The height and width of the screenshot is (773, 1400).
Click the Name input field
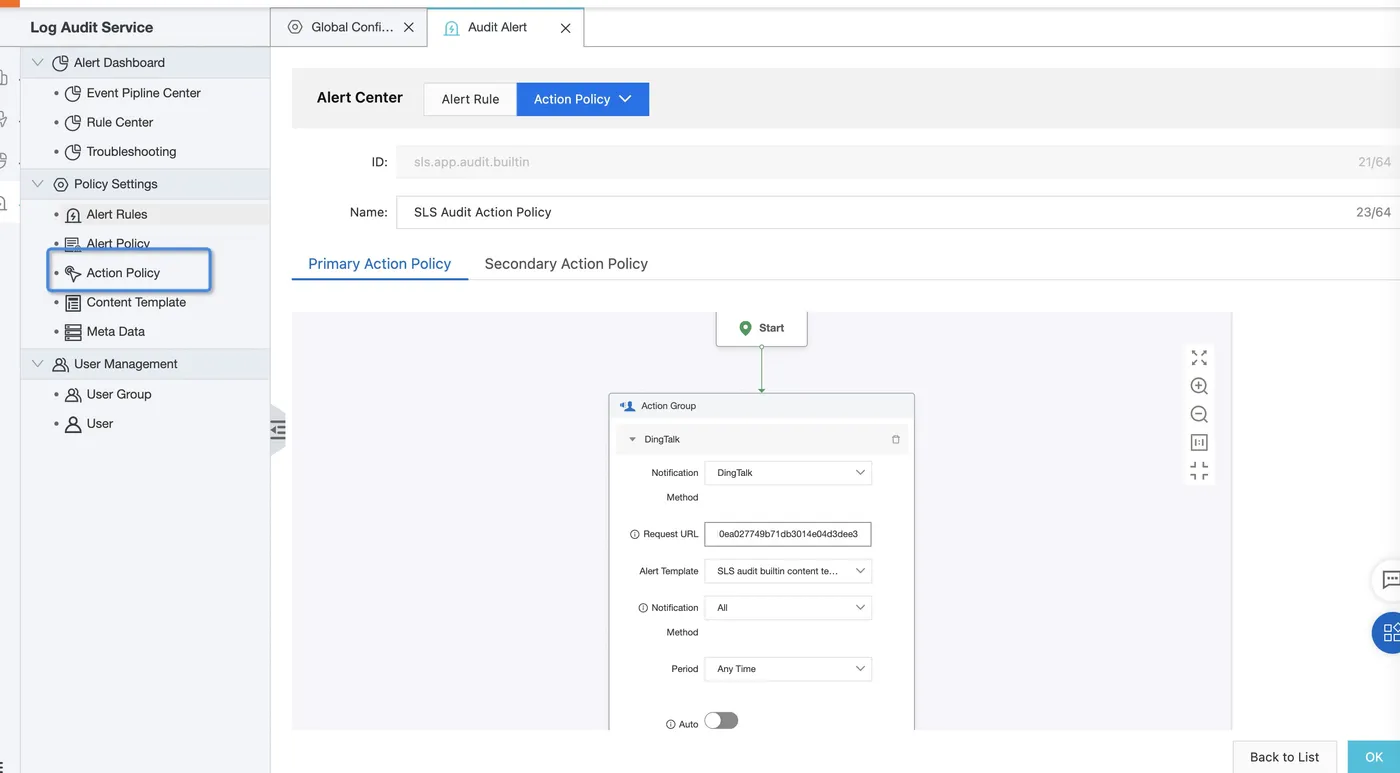pyautogui.click(x=897, y=212)
